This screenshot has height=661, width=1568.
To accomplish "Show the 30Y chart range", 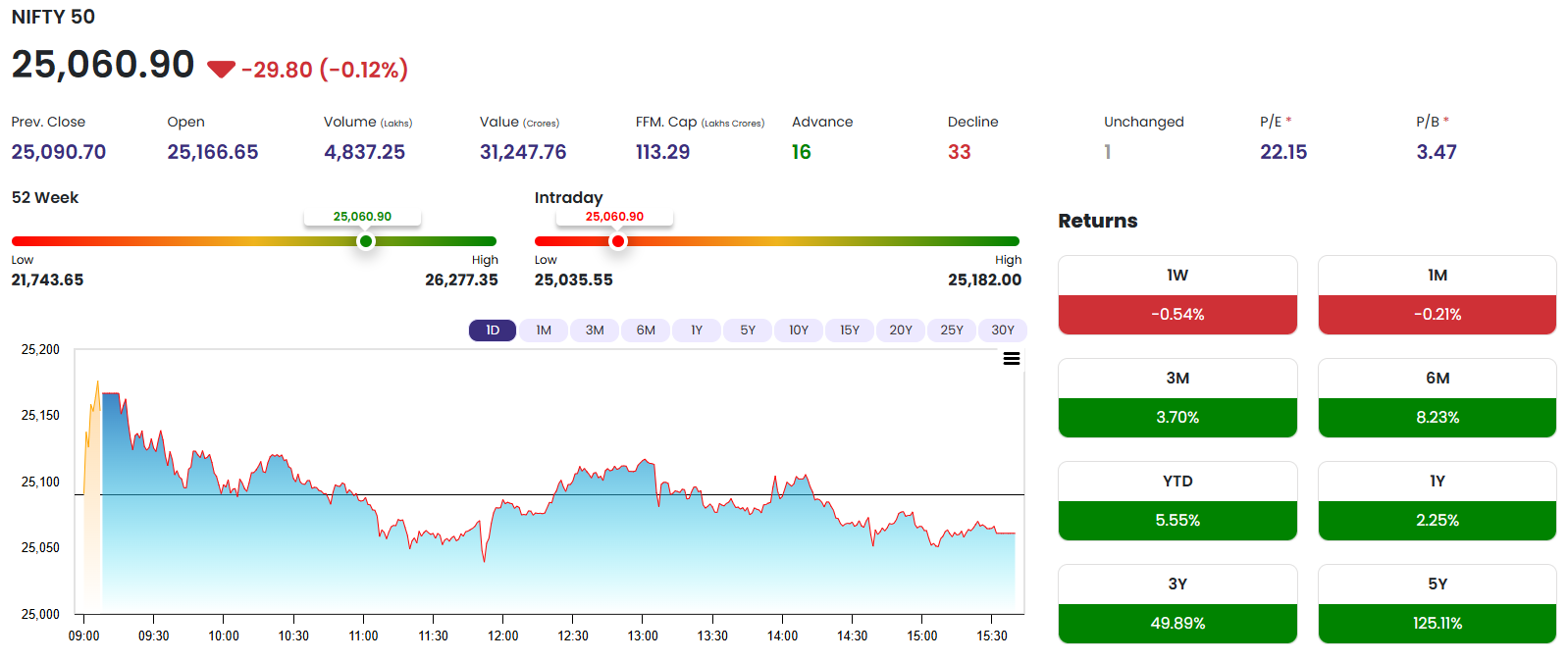I will (x=1003, y=330).
